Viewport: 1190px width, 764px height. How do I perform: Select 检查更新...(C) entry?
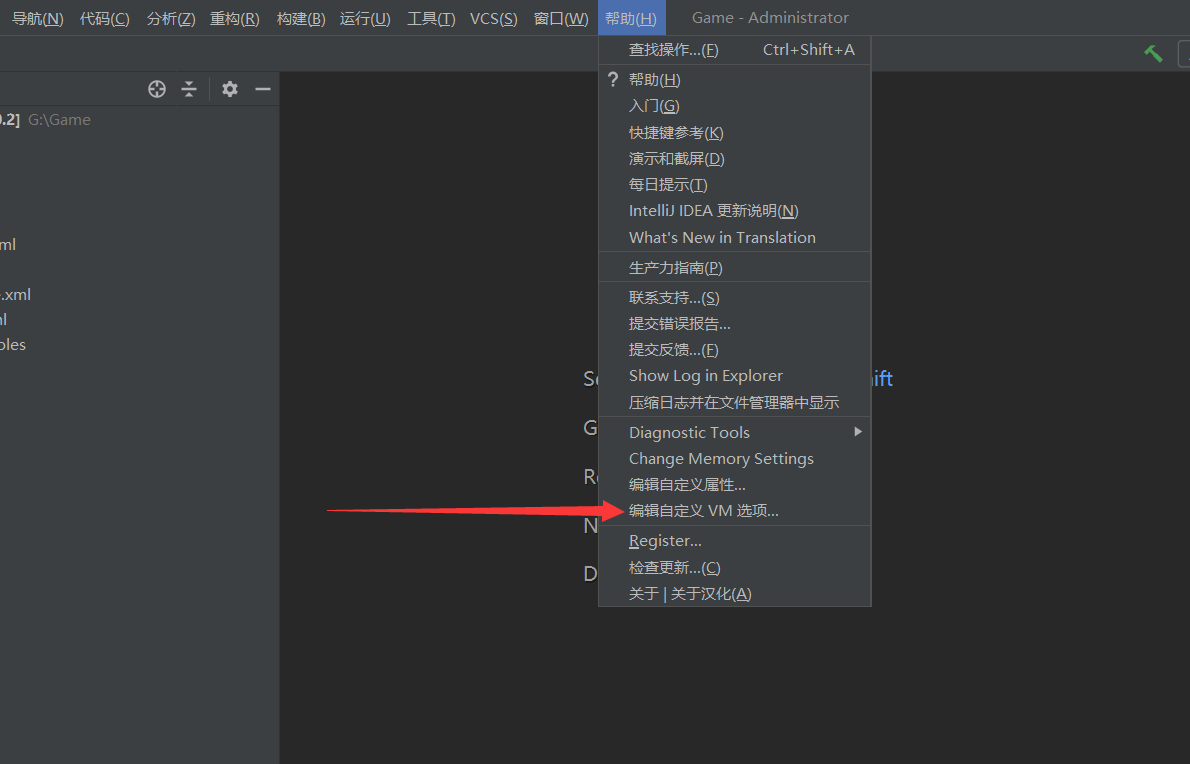(x=735, y=567)
